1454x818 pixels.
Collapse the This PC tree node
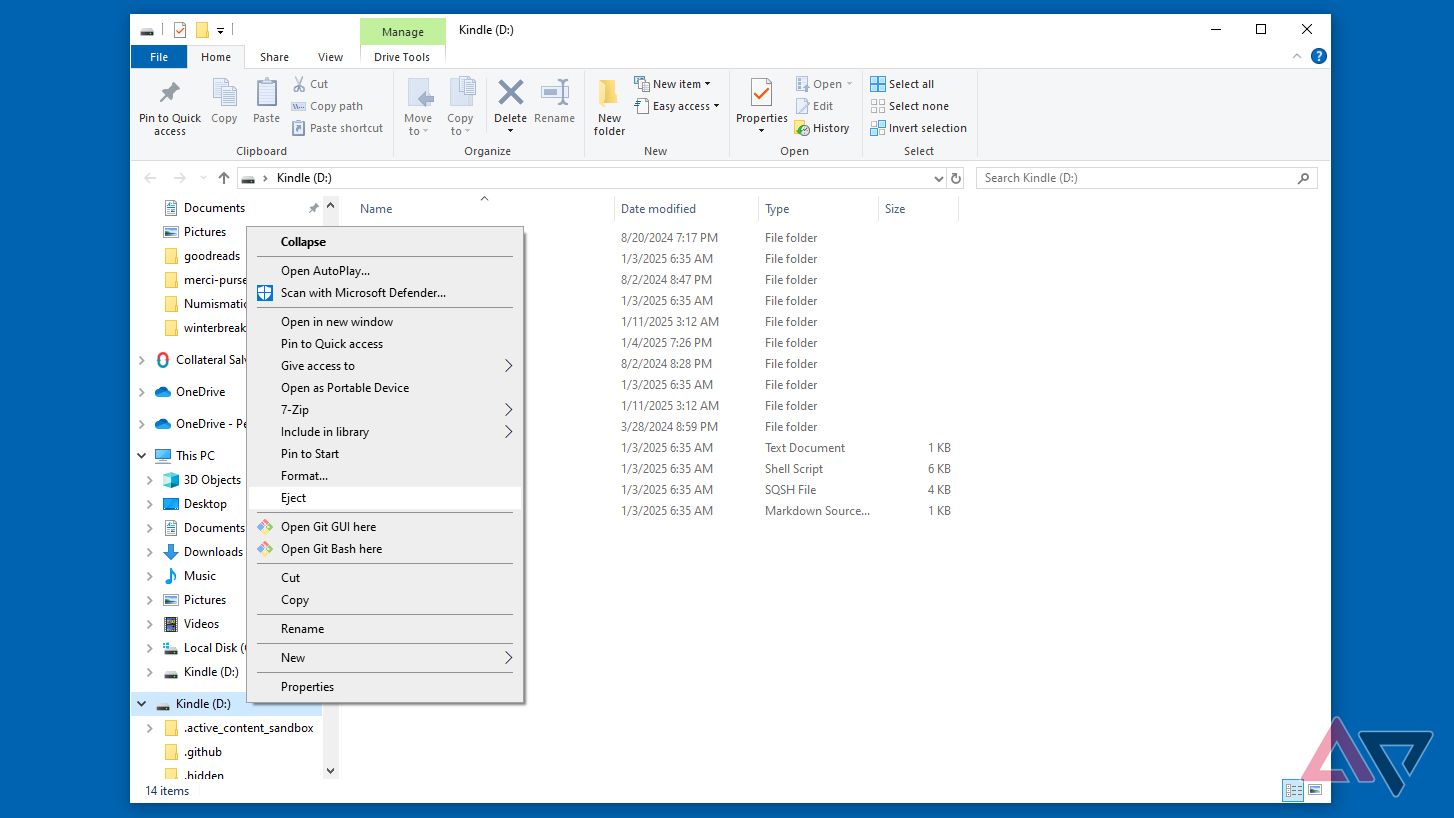141,456
